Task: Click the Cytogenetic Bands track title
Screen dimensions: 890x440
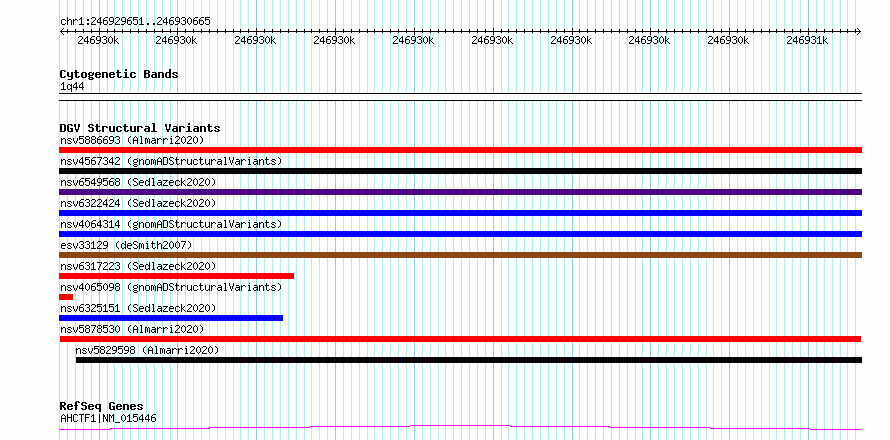Action: [119, 74]
